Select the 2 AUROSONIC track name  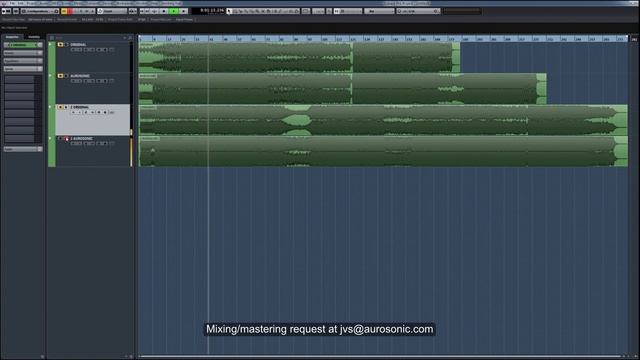[x=81, y=139]
